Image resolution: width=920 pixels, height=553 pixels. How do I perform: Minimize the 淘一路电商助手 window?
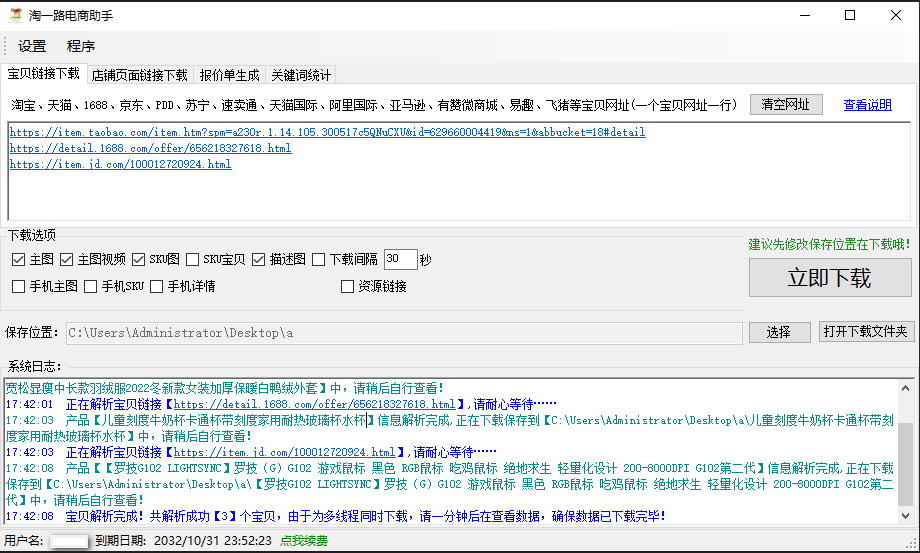tap(805, 15)
